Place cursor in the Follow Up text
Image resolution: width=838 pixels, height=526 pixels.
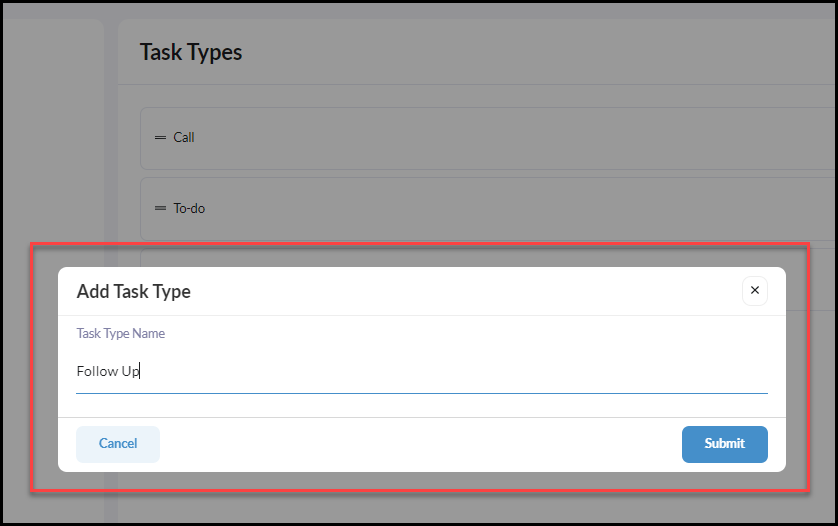click(108, 371)
